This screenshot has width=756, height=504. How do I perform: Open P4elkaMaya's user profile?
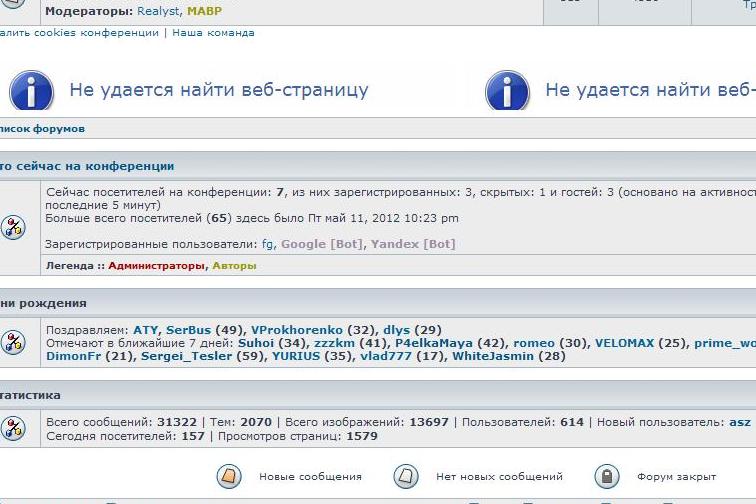433,343
